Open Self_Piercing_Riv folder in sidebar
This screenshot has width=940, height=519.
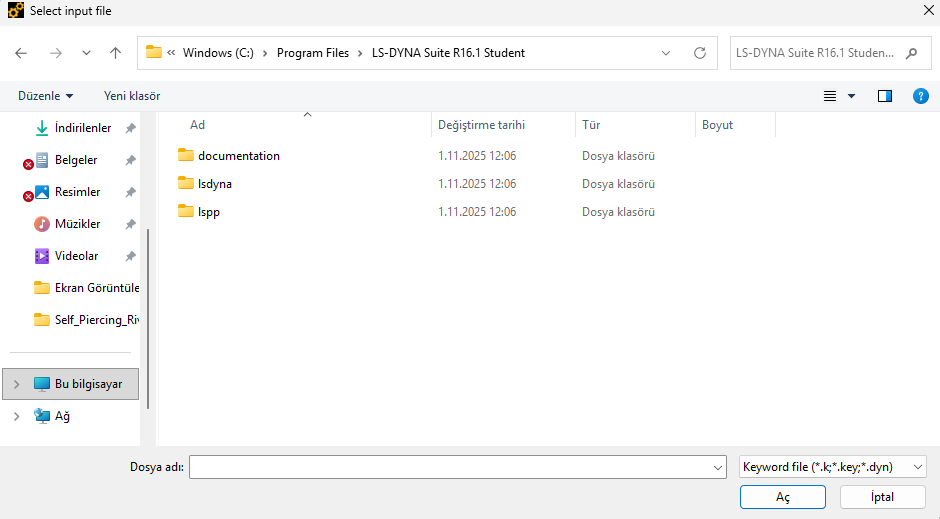click(86, 320)
